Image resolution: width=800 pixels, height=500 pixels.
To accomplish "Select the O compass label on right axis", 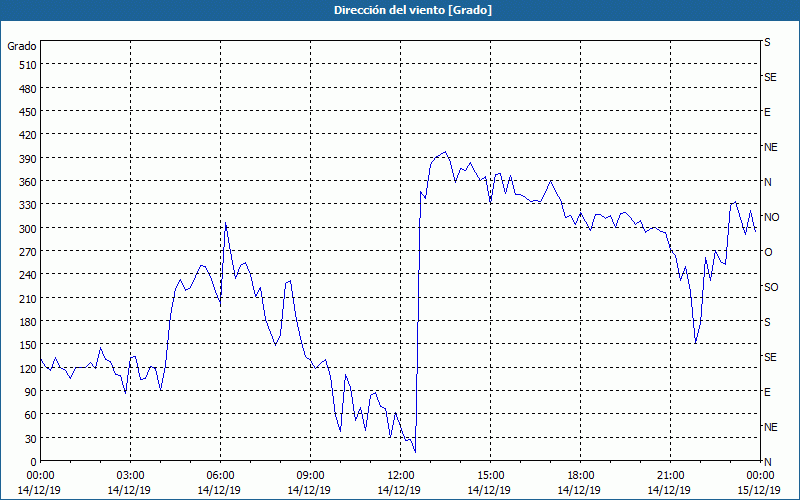I will point(768,252).
